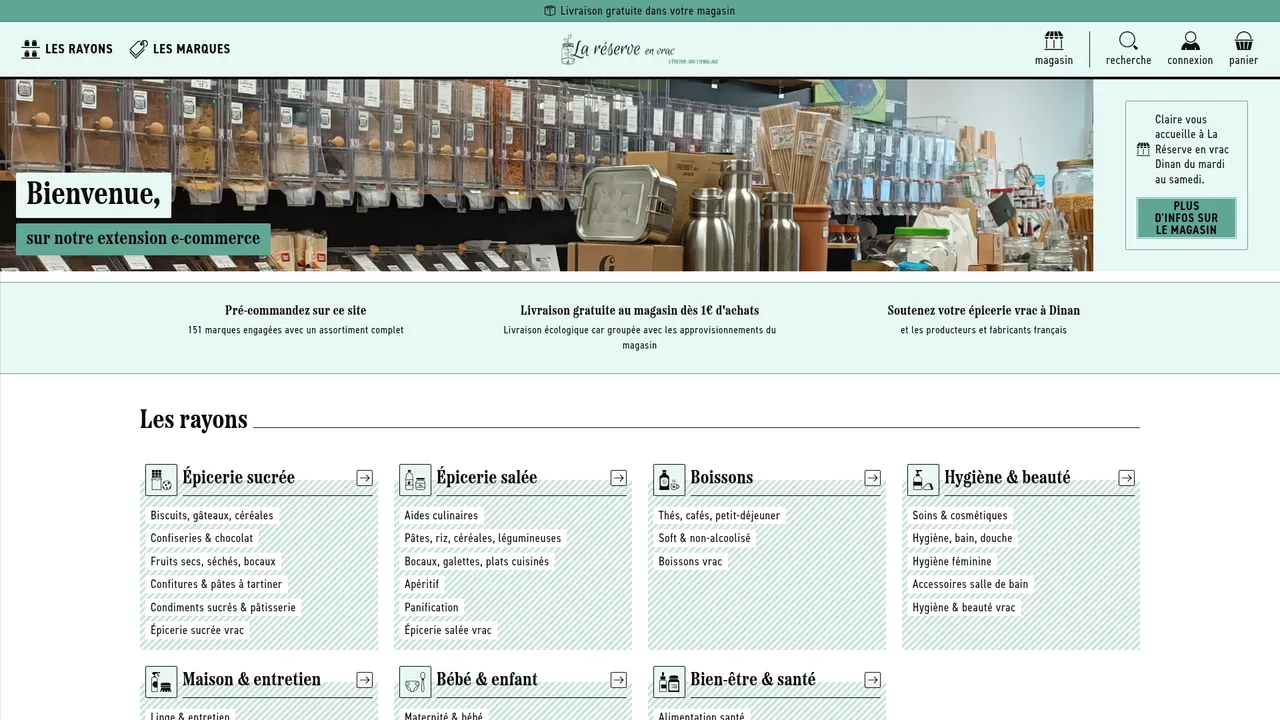Image resolution: width=1280 pixels, height=720 pixels.
Task: Open Épicerie sucrée vrac link
Action: click(x=197, y=630)
